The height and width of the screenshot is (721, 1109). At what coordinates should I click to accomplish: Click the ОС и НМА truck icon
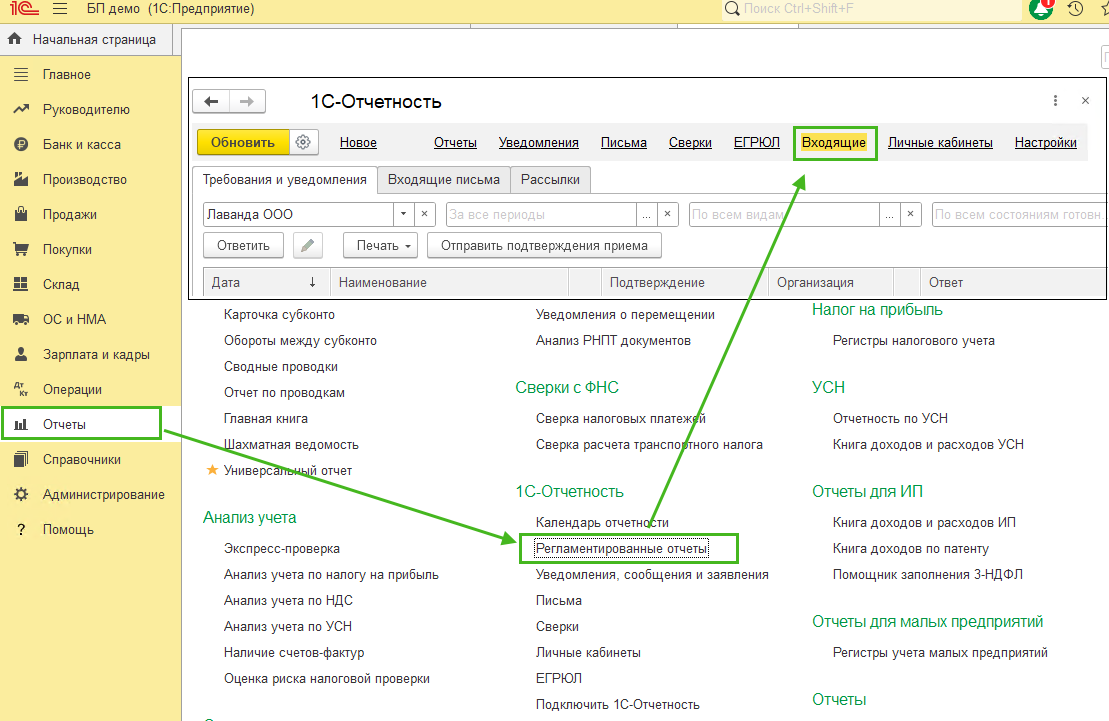coord(21,319)
